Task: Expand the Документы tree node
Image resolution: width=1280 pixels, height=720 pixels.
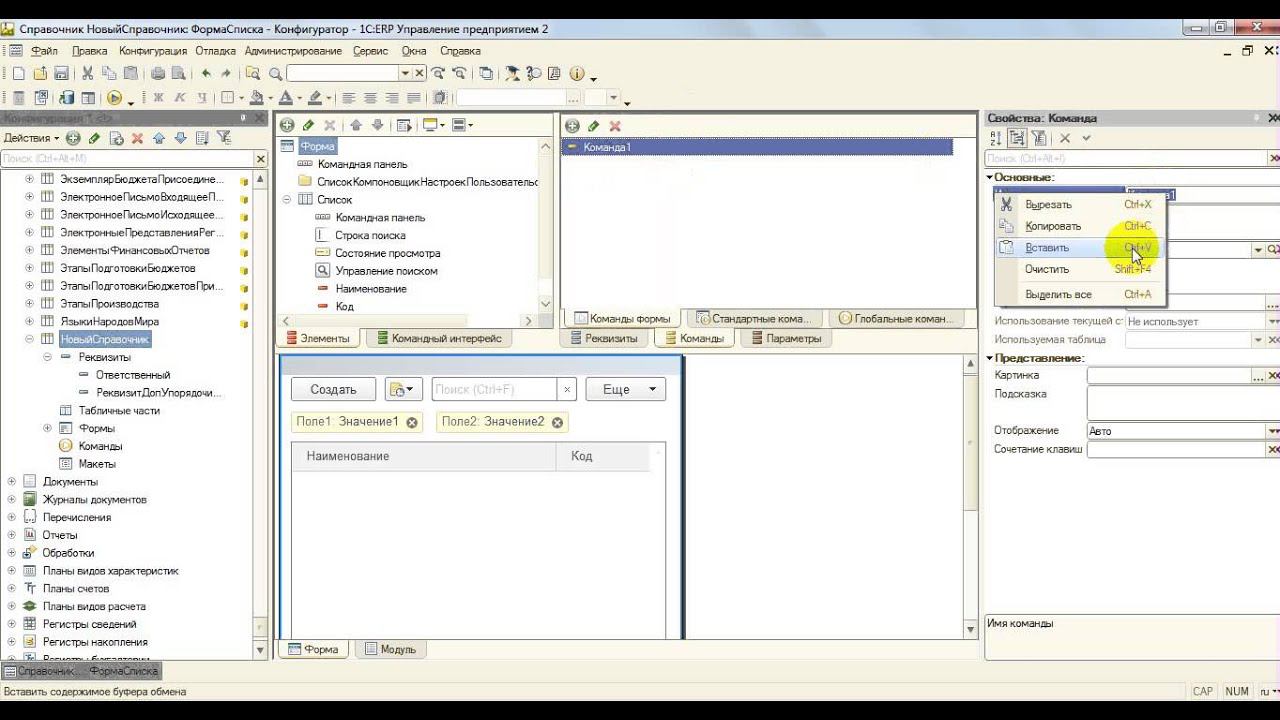Action: click(12, 482)
